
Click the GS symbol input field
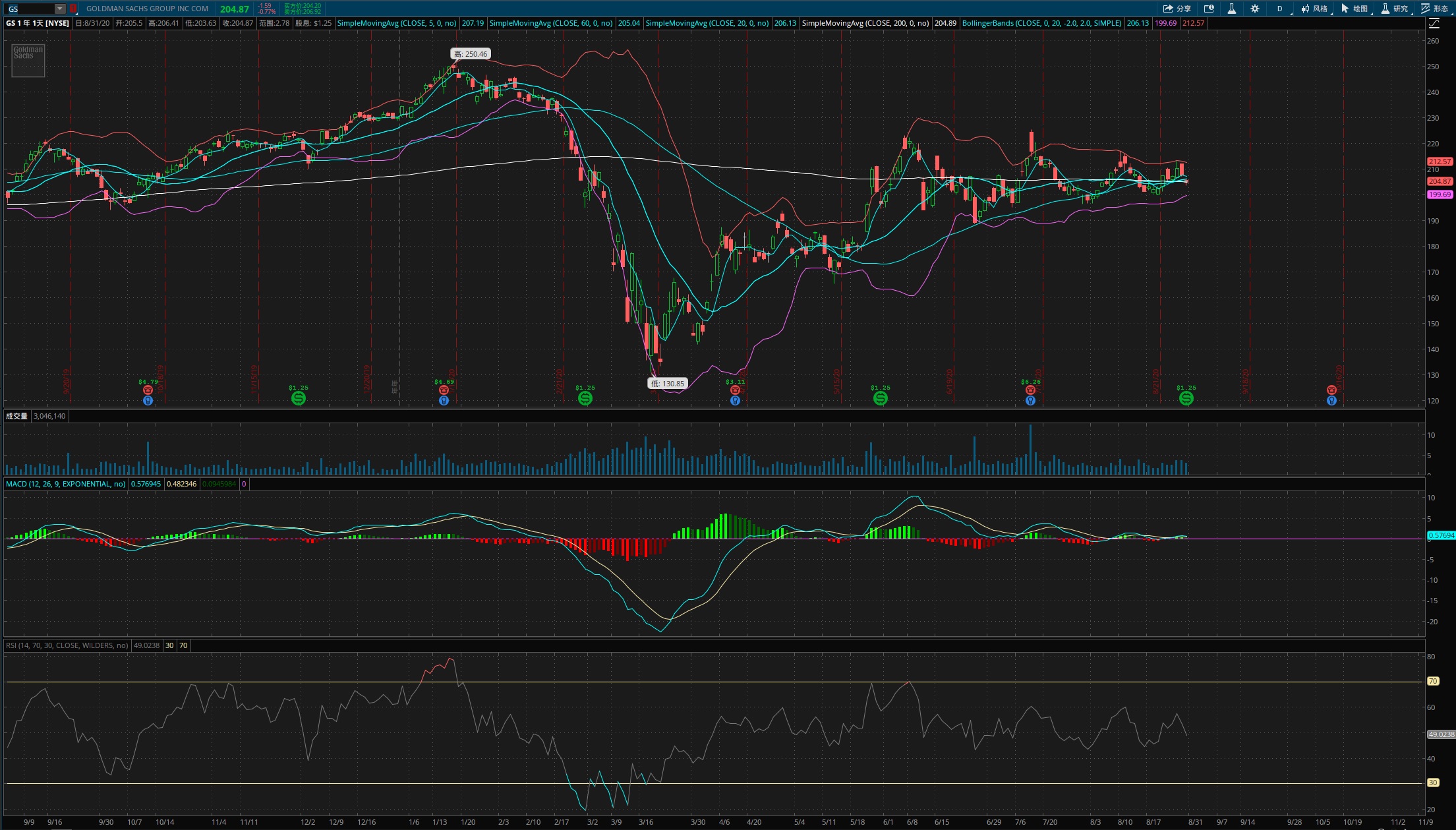(29, 9)
